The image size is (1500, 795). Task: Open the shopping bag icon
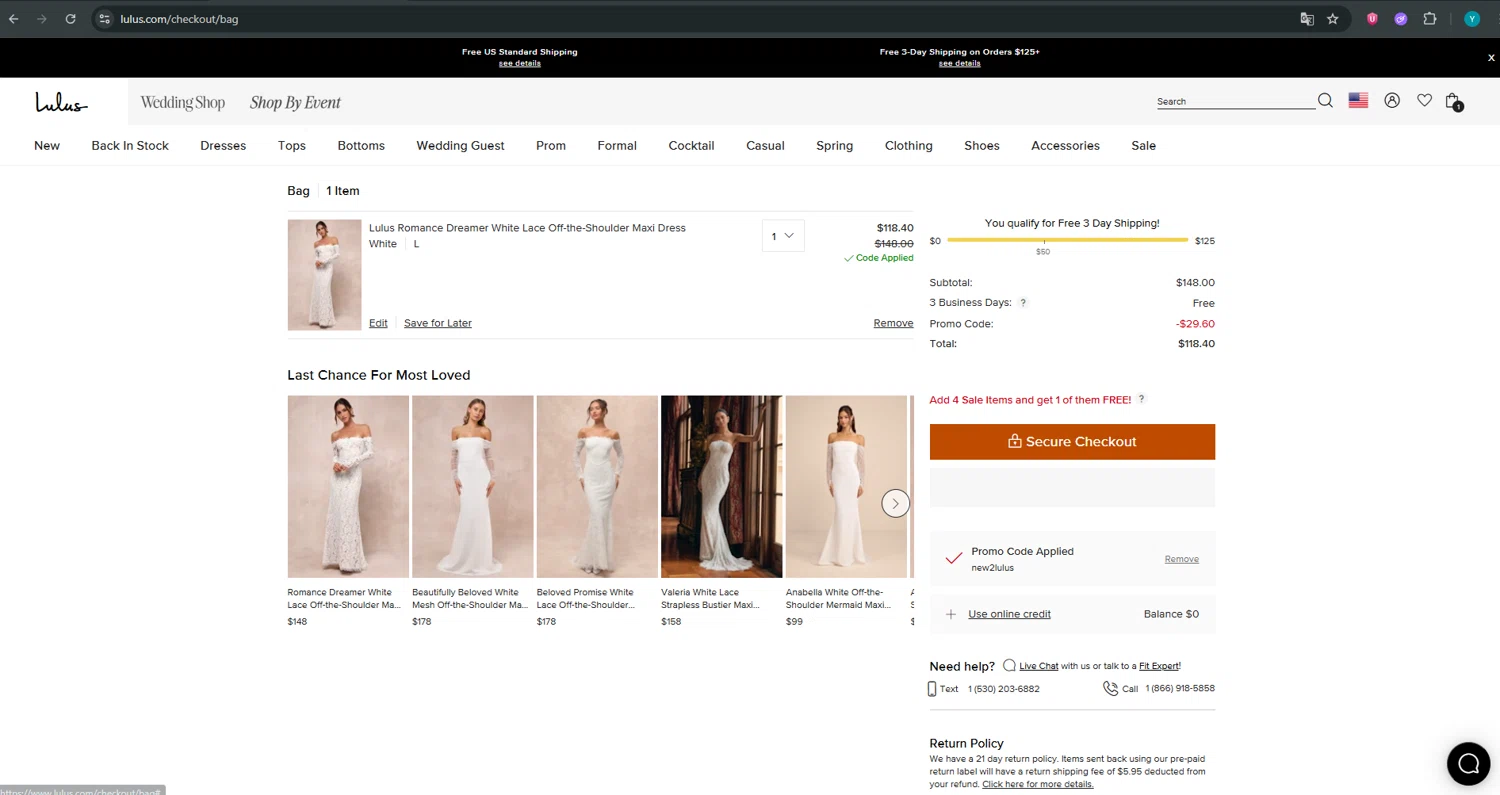coord(1453,101)
